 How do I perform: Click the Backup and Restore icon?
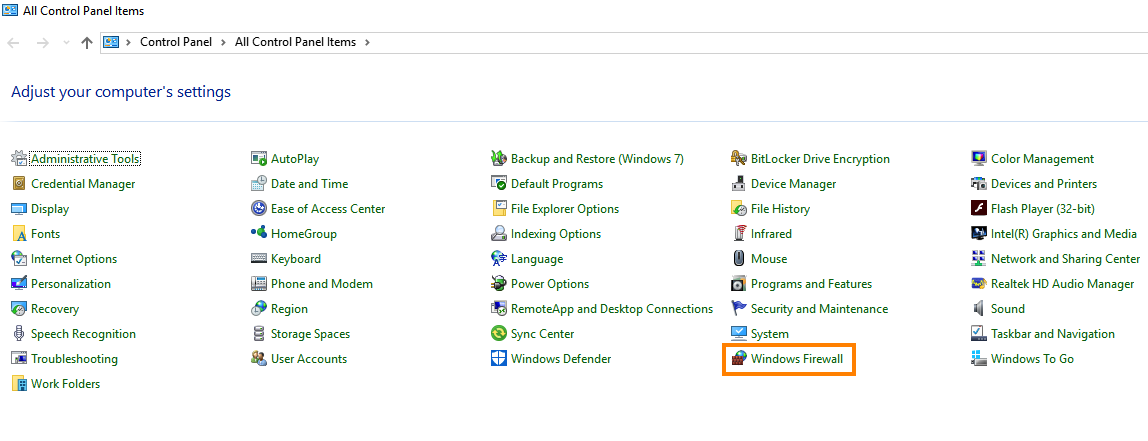point(499,159)
